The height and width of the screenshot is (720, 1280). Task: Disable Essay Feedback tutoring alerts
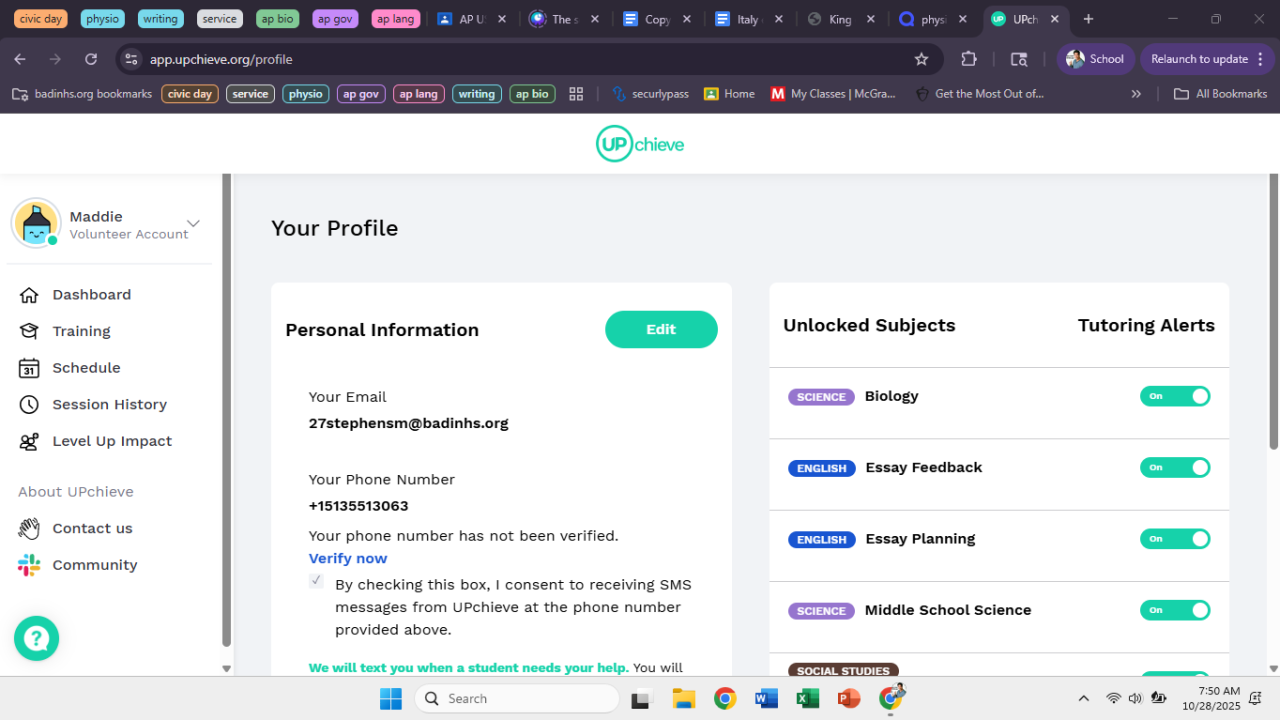coord(1174,467)
